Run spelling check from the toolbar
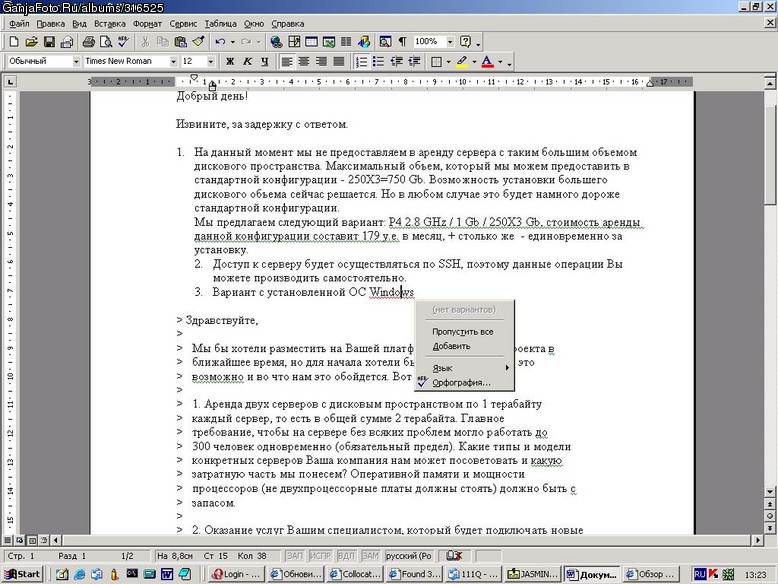Screen dimensions: 778x584 pyautogui.click(x=123, y=42)
